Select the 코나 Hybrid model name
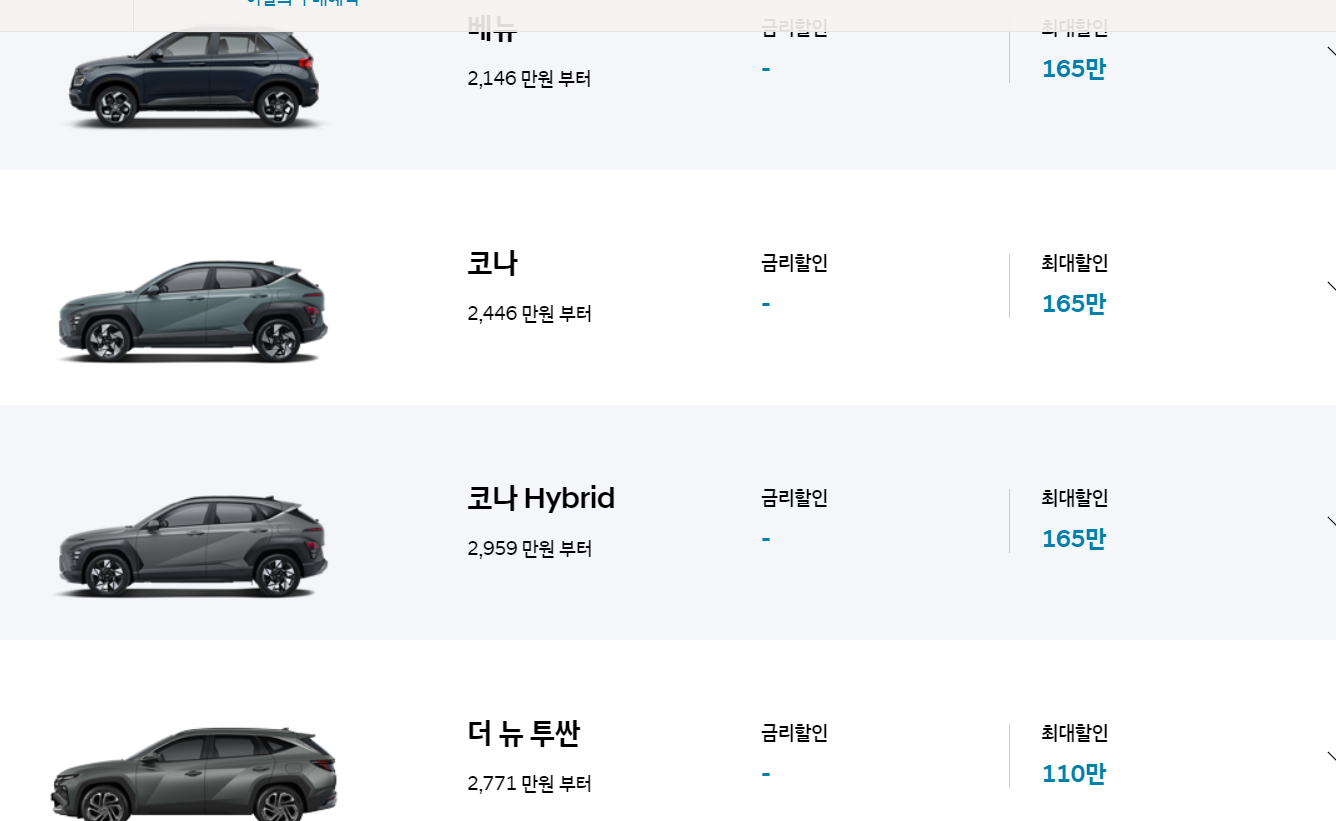This screenshot has width=1336, height=821. click(x=540, y=498)
